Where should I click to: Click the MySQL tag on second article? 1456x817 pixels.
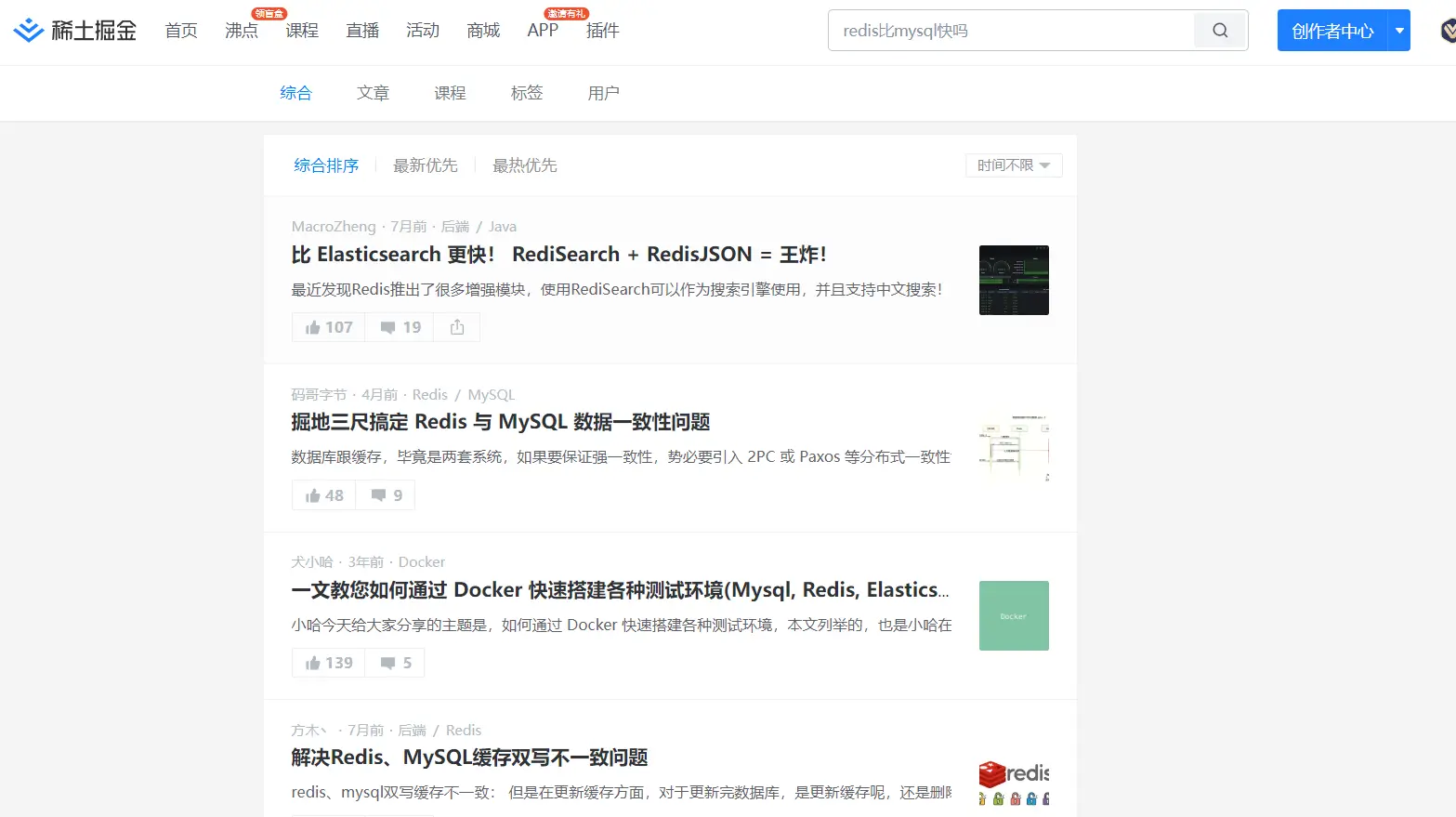(x=492, y=395)
